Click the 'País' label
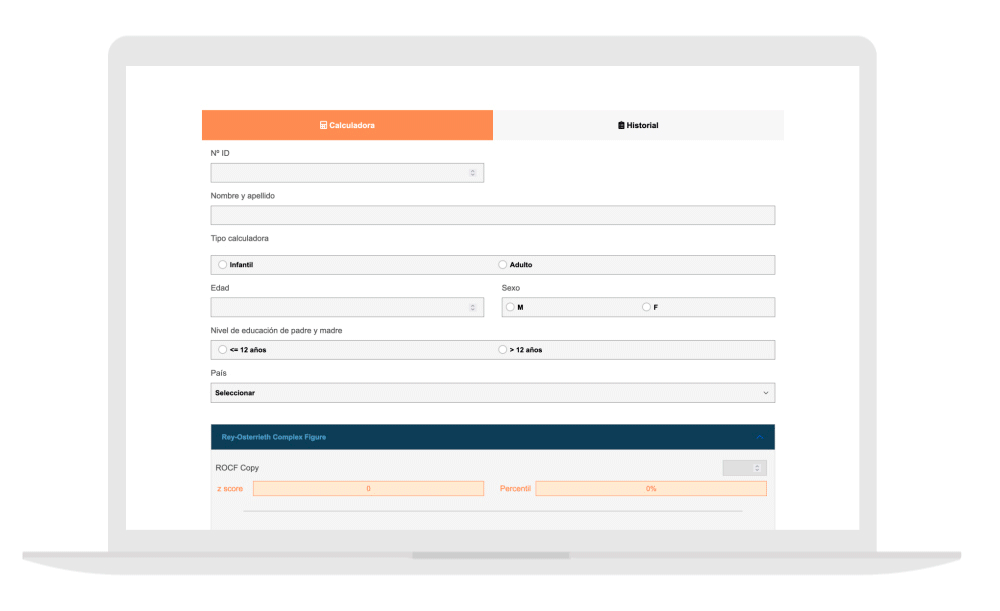The image size is (1000, 611). [x=218, y=373]
